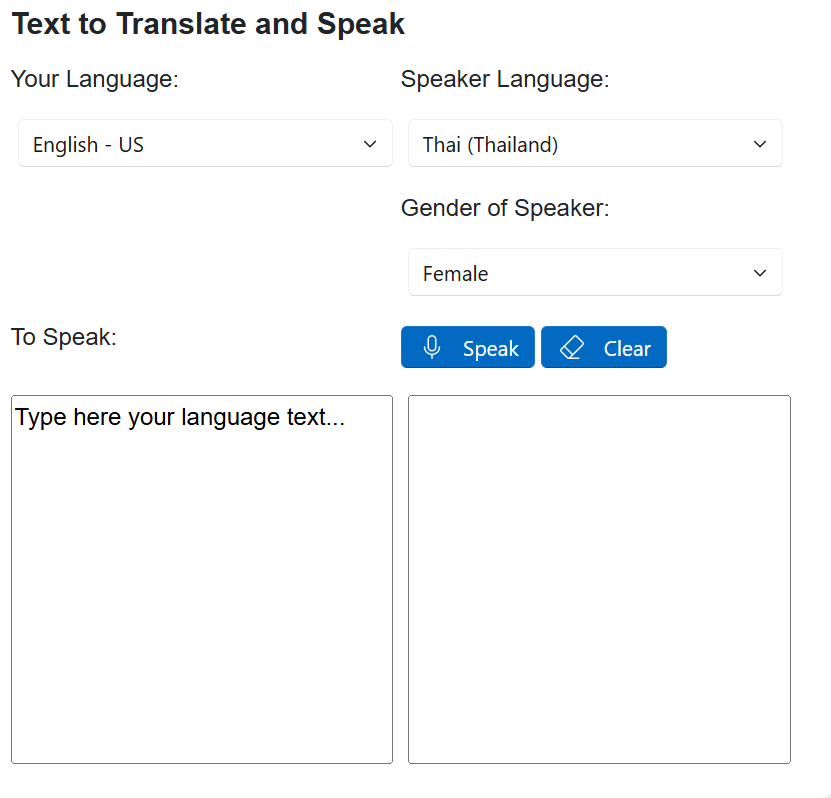Select the To Speak label area
Screen dimensions: 831x798
tap(63, 337)
